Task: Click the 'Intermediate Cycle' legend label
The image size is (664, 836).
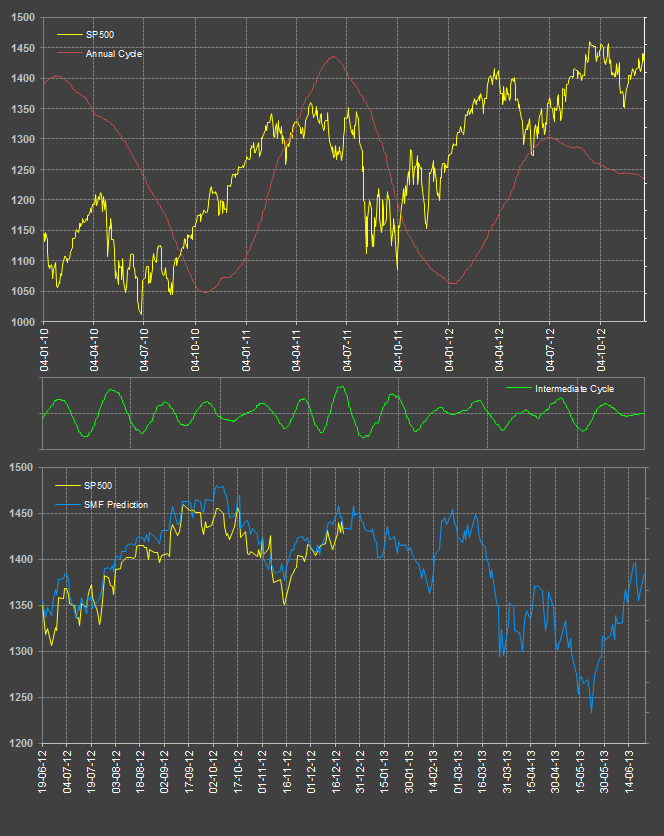Action: click(x=574, y=389)
